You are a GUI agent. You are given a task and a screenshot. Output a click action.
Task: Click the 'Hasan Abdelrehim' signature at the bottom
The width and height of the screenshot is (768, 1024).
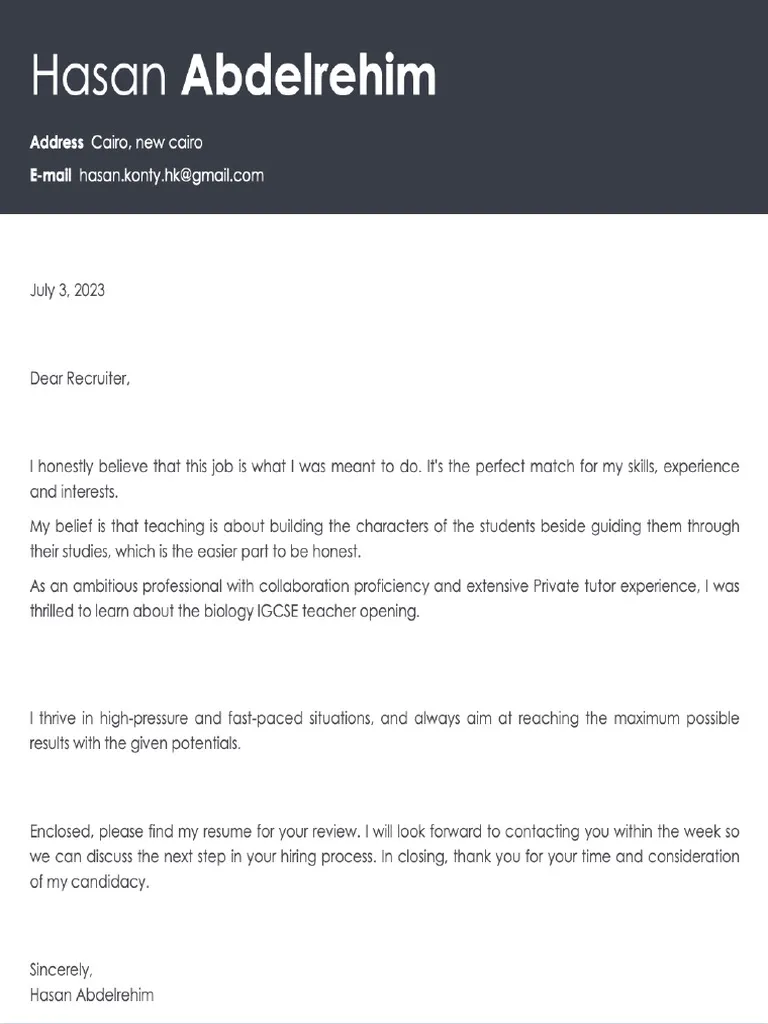click(x=92, y=995)
